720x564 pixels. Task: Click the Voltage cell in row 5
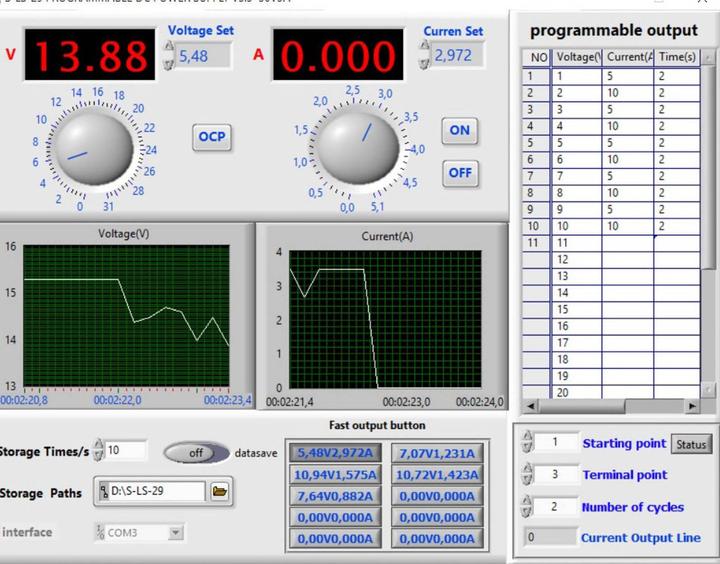coord(577,143)
